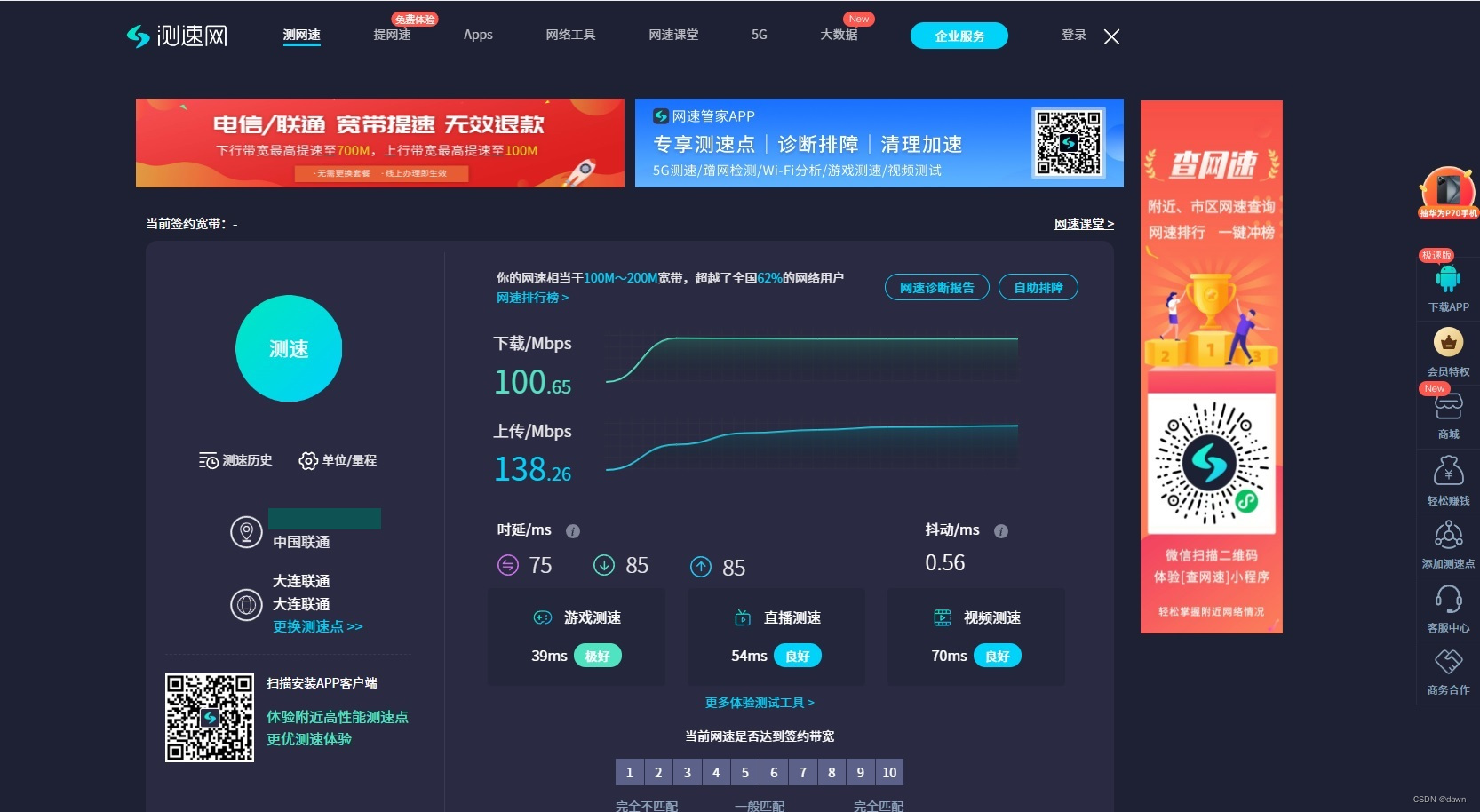This screenshot has width=1480, height=812.
Task: Open the 商城 shop icon
Action: (x=1448, y=407)
